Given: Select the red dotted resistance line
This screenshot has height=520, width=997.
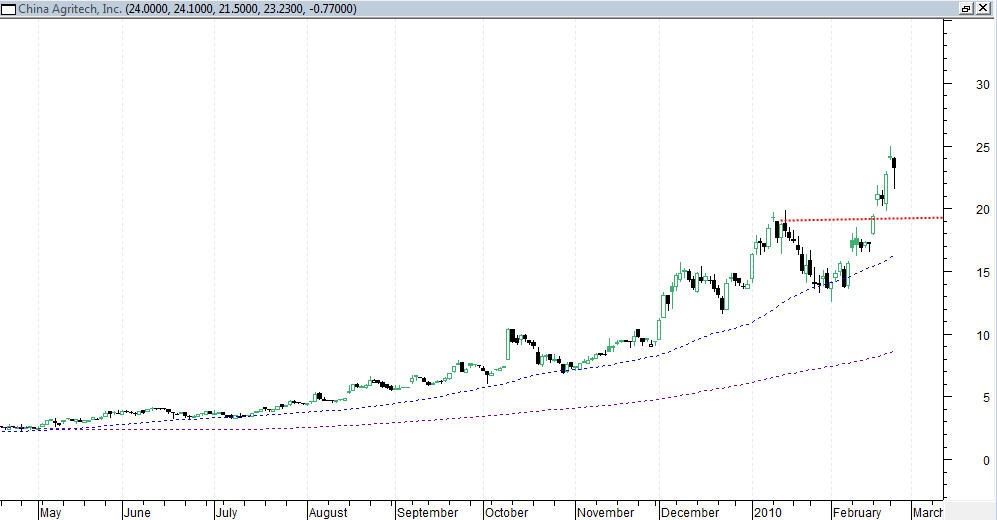Looking at the screenshot, I should point(862,219).
